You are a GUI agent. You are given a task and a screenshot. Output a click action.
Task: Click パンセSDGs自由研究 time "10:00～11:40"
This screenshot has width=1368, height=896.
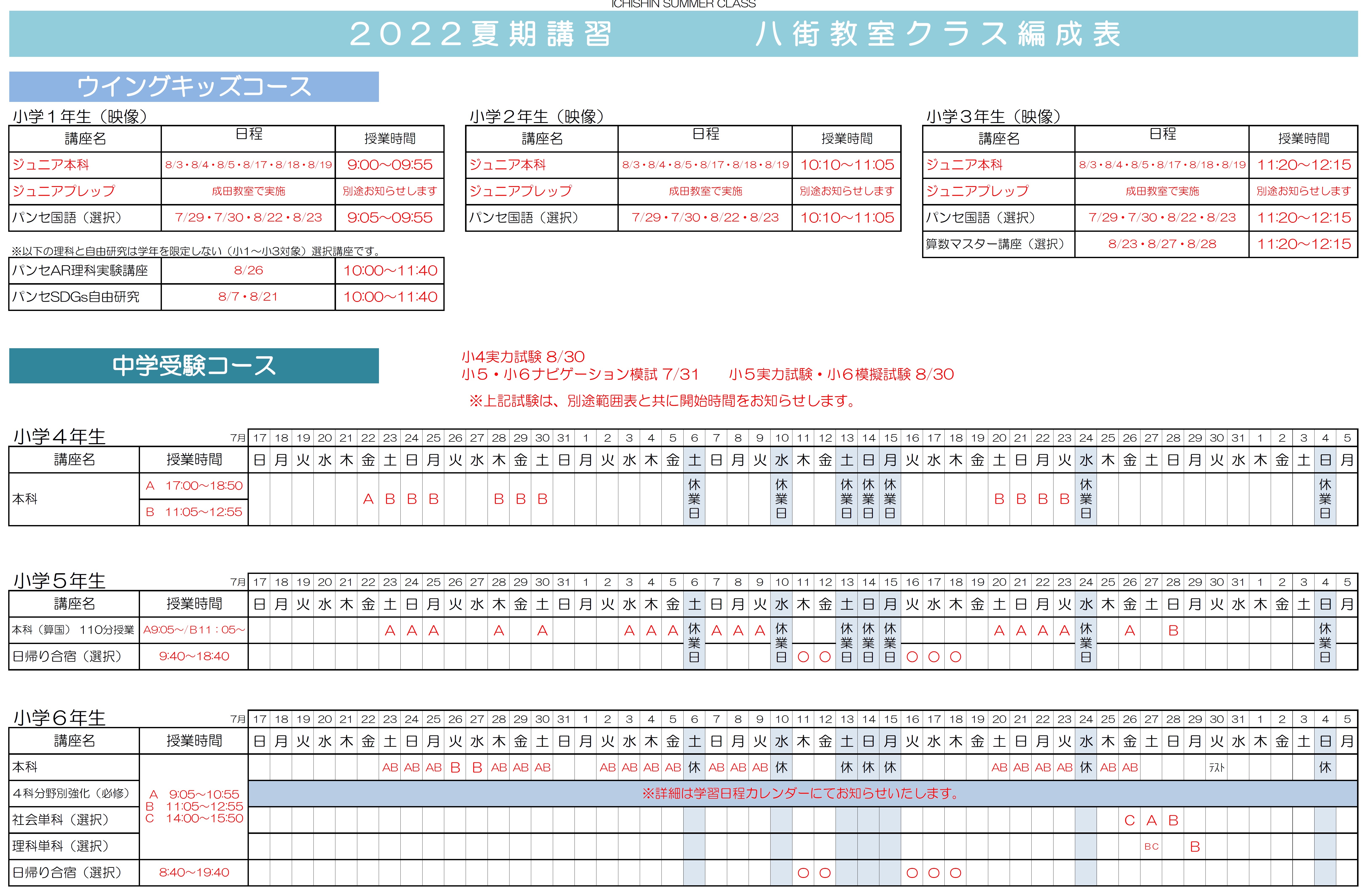click(390, 297)
